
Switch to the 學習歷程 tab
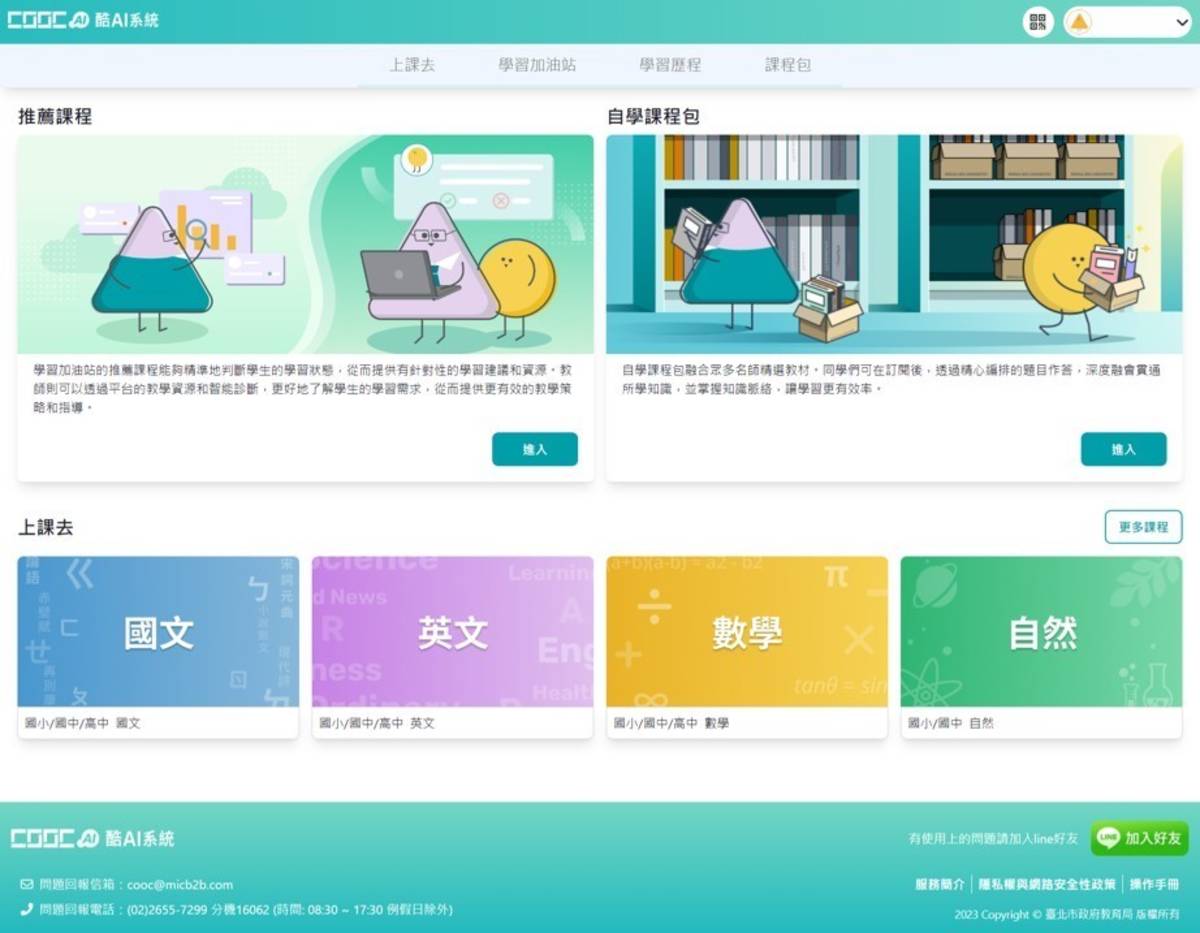pyautogui.click(x=667, y=64)
